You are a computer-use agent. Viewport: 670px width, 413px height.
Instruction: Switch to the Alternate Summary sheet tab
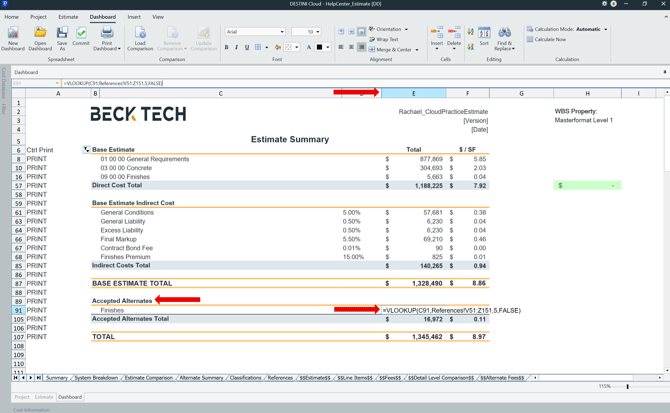[201, 378]
